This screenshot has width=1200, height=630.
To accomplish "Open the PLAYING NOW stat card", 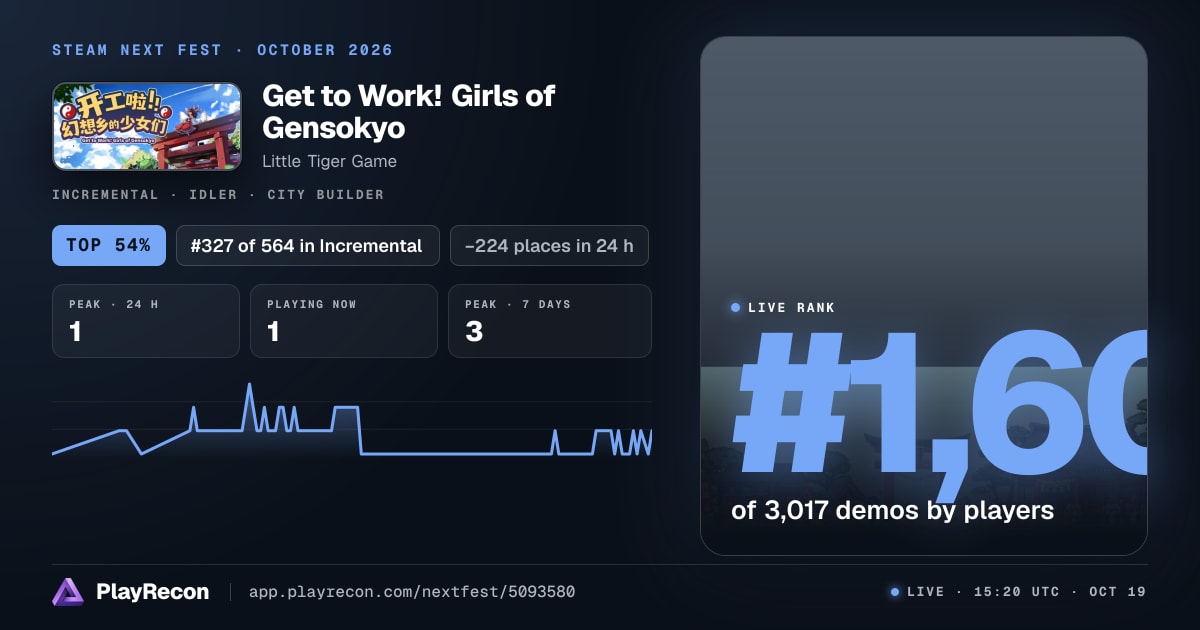I will tap(344, 321).
